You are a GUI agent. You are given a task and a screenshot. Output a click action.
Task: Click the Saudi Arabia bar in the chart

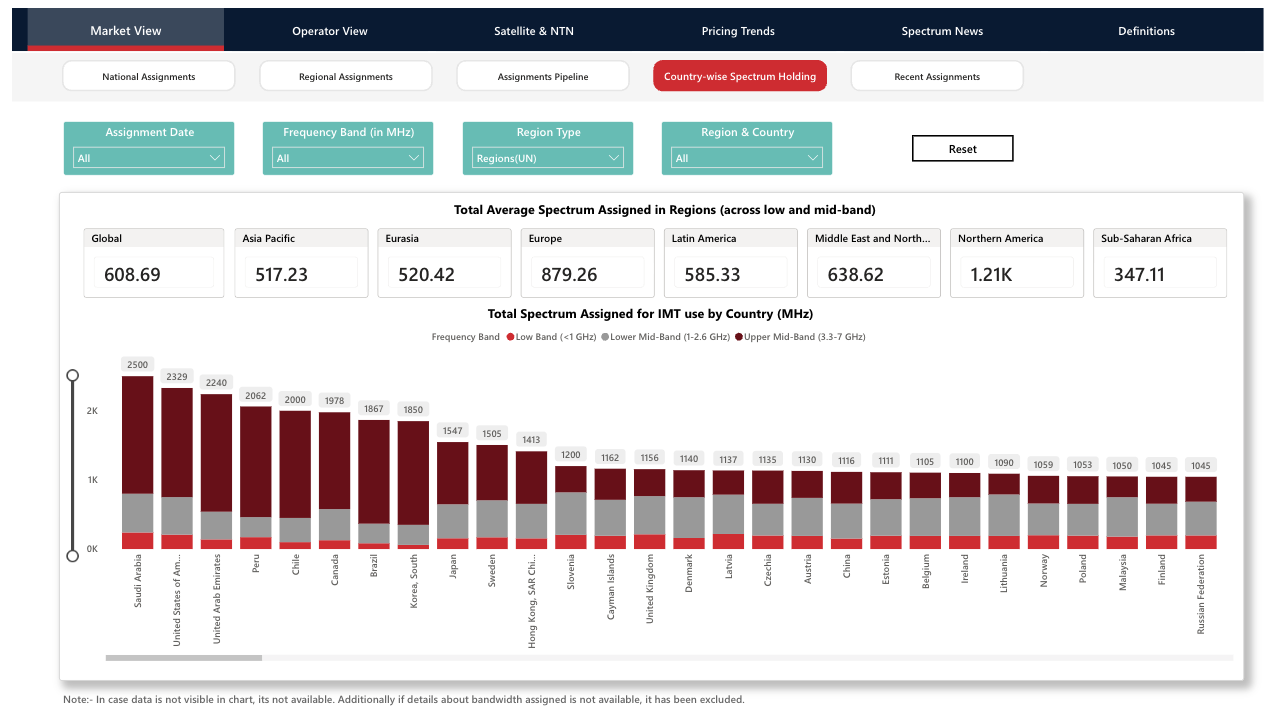tap(138, 462)
